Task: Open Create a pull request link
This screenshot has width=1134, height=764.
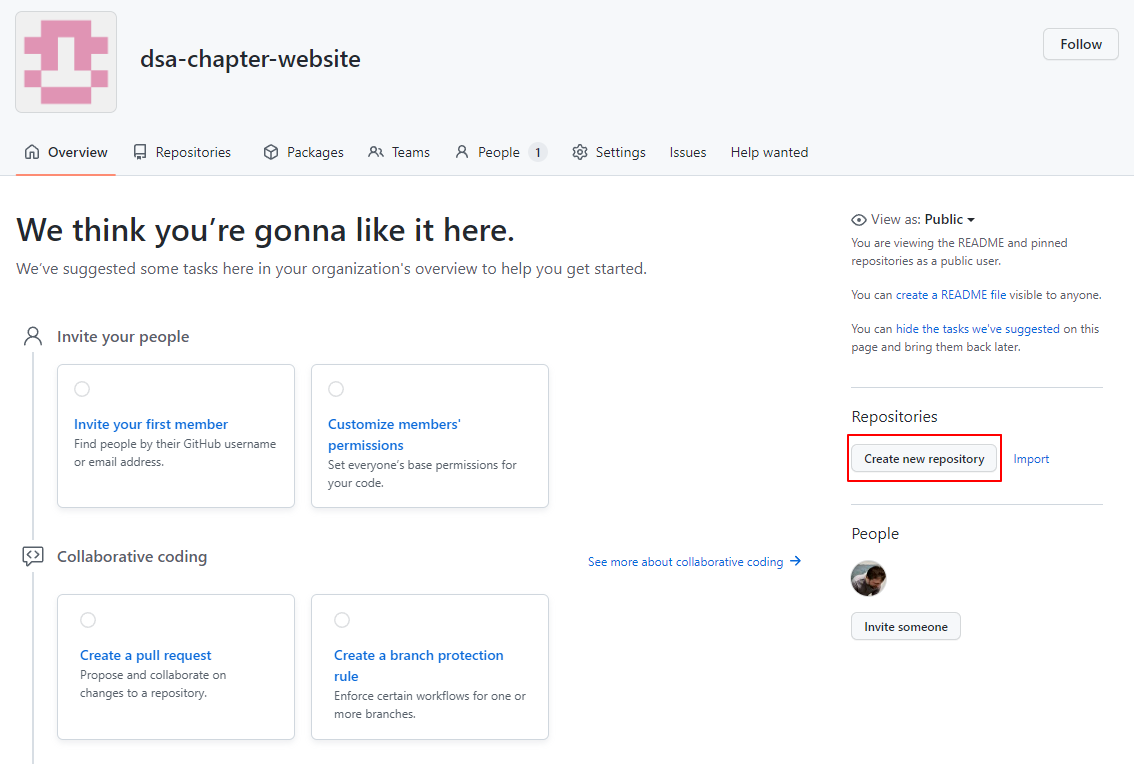Action: 145,655
